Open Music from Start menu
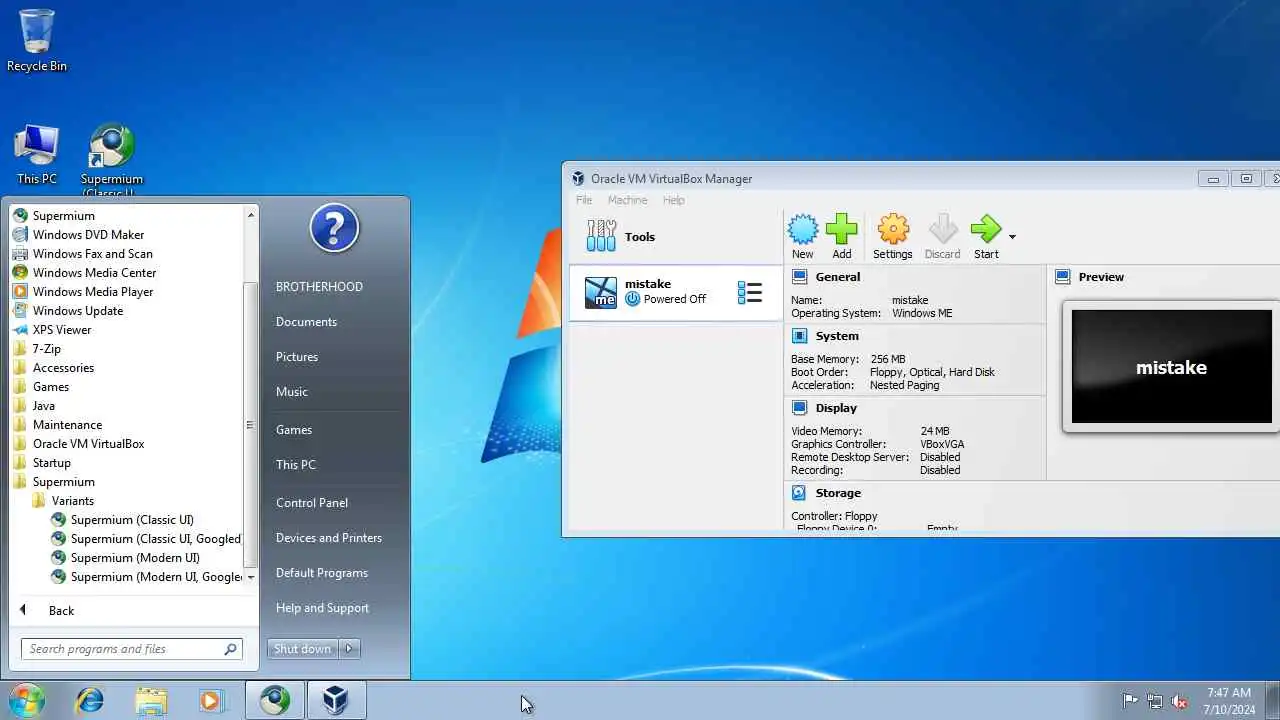Image resolution: width=1280 pixels, height=720 pixels. coord(292,391)
